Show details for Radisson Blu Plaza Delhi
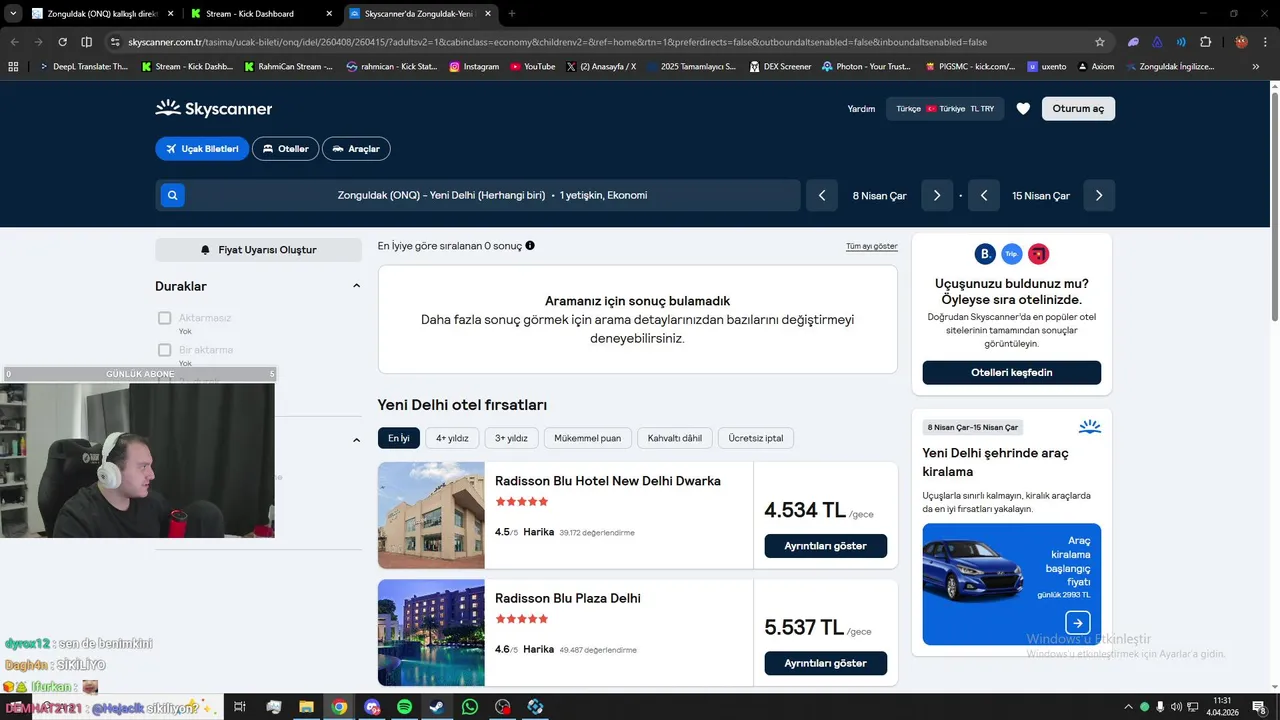This screenshot has height=720, width=1280. coord(825,663)
